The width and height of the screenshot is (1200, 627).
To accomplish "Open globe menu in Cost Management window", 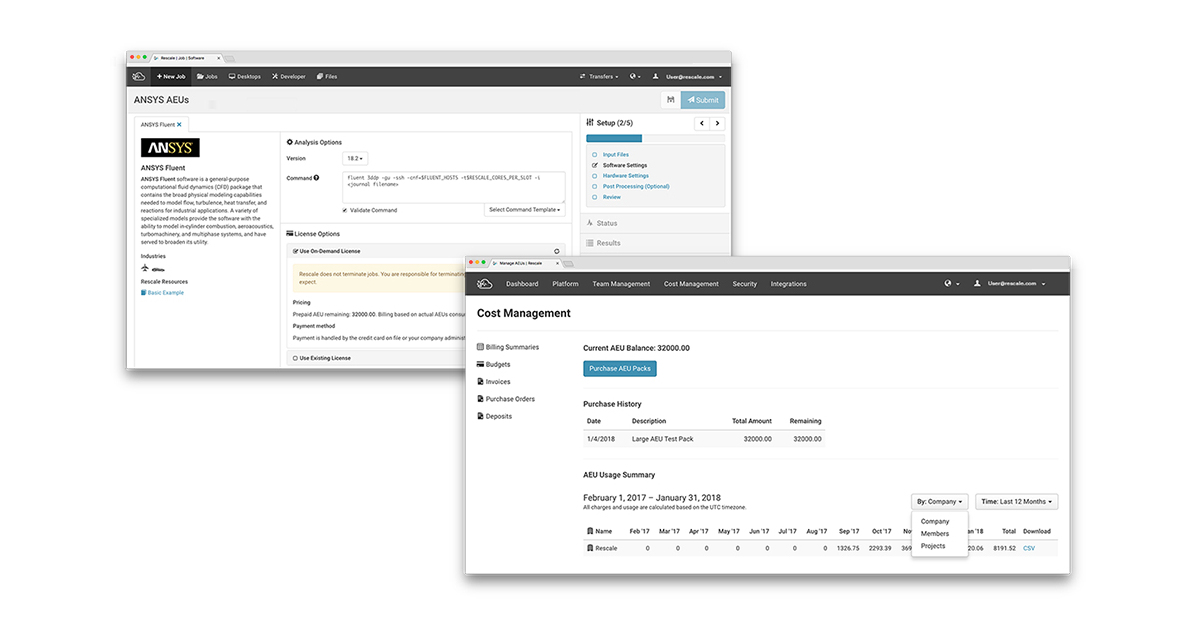I will click(951, 284).
